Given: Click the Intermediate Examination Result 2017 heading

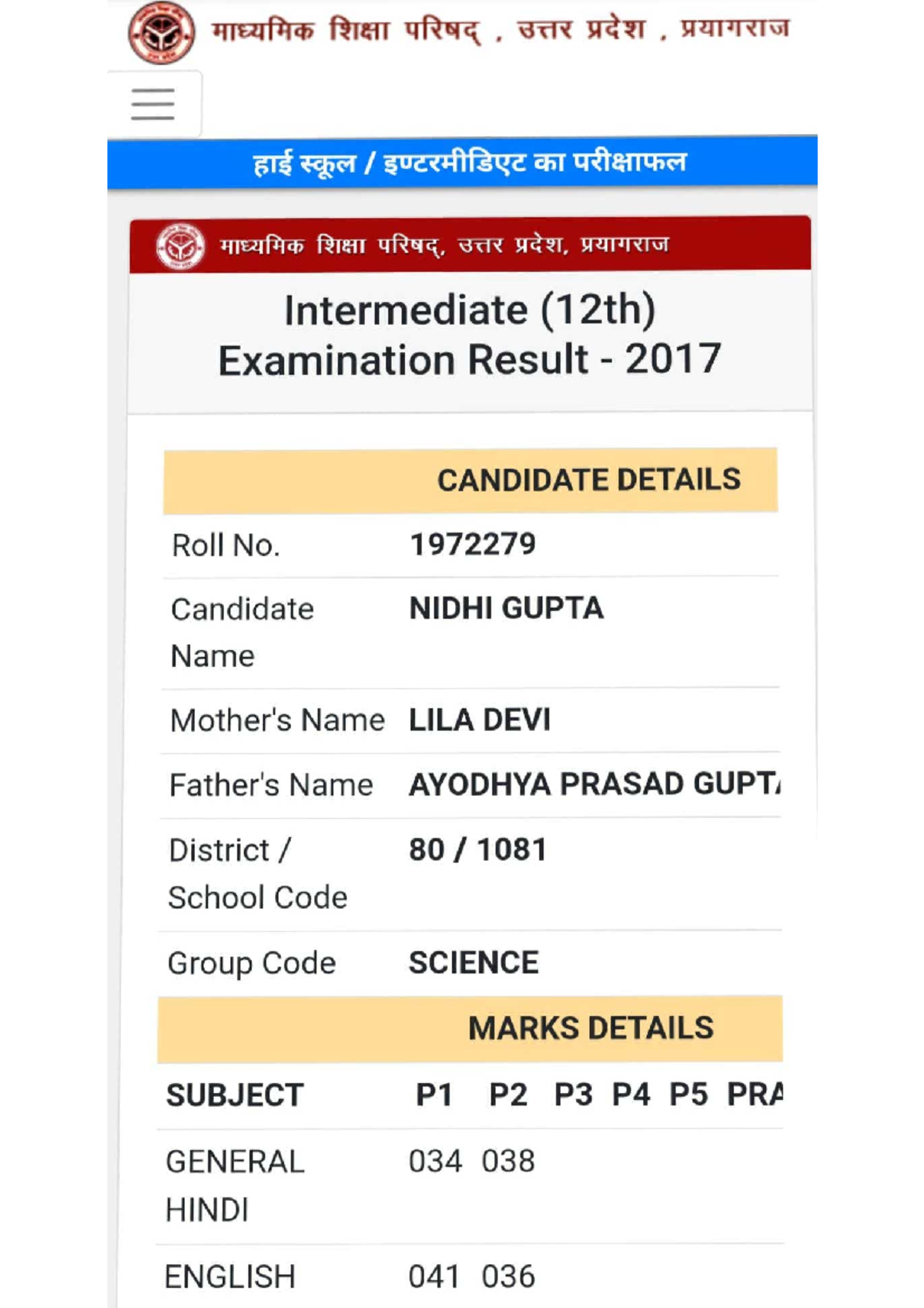Looking at the screenshot, I should [469, 335].
